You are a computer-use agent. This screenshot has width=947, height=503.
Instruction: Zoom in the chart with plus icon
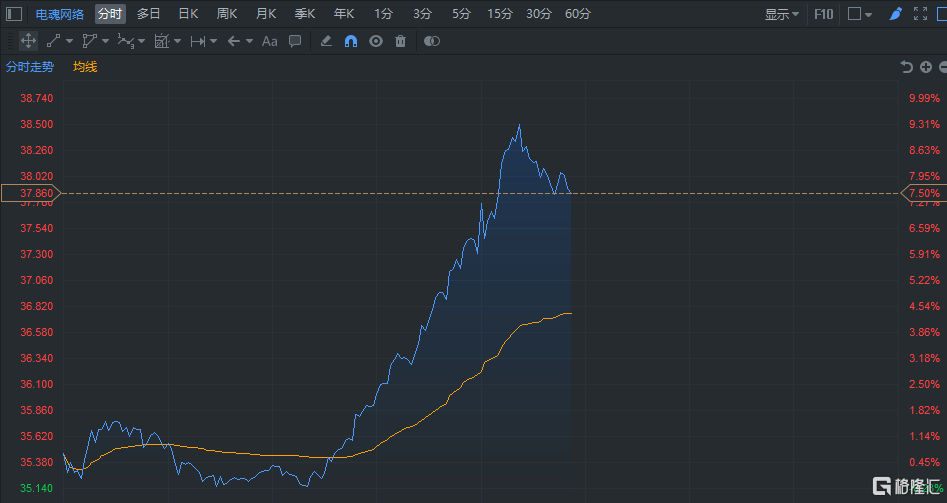pyautogui.click(x=926, y=67)
